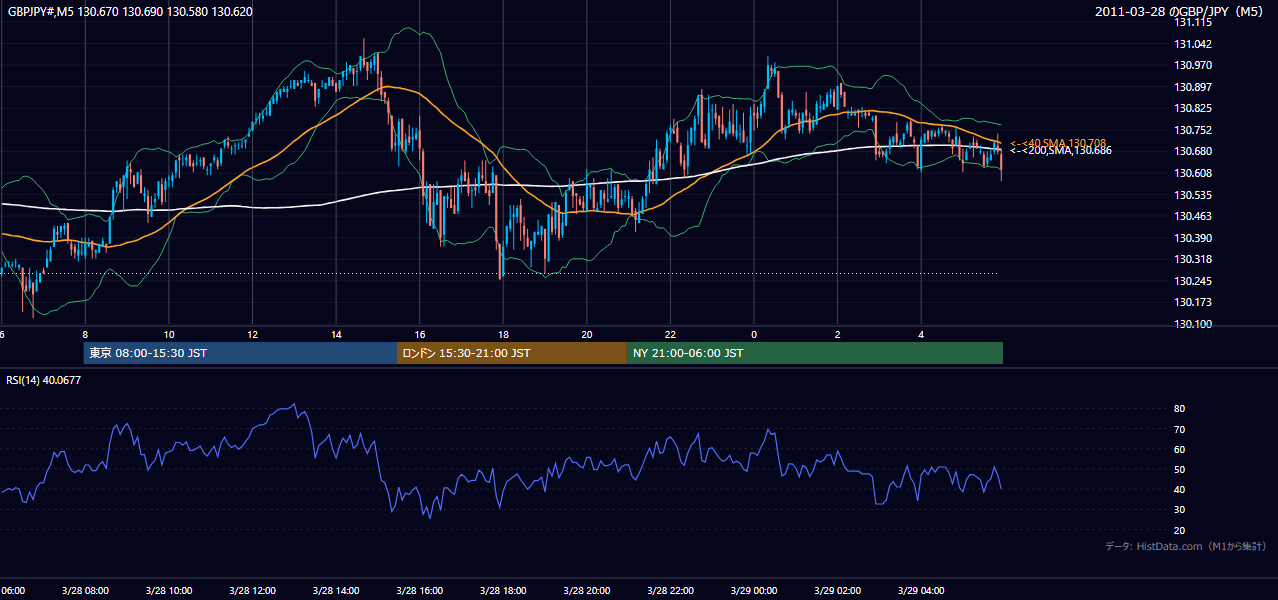The width and height of the screenshot is (1278, 600).
Task: Click the 3/28 16:00 bottom time label
Action: coord(420,591)
